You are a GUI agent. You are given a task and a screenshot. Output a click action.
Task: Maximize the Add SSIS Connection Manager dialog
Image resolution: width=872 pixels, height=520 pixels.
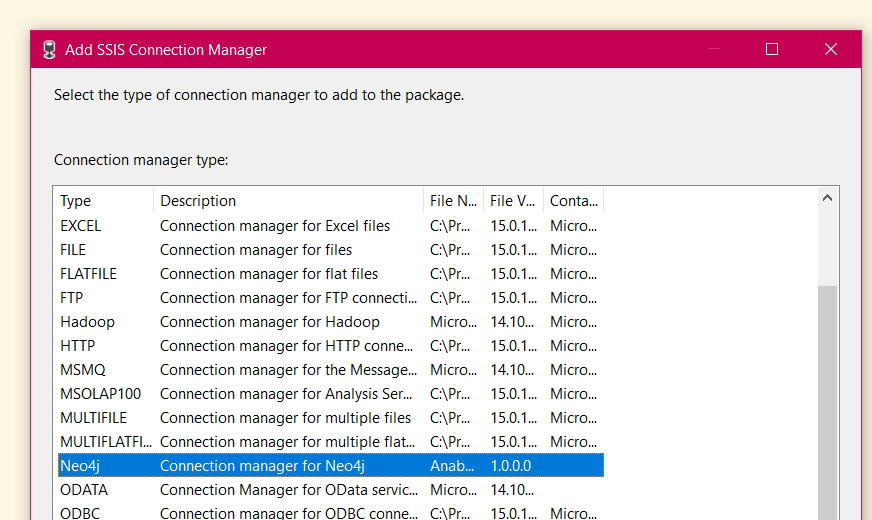click(x=772, y=49)
